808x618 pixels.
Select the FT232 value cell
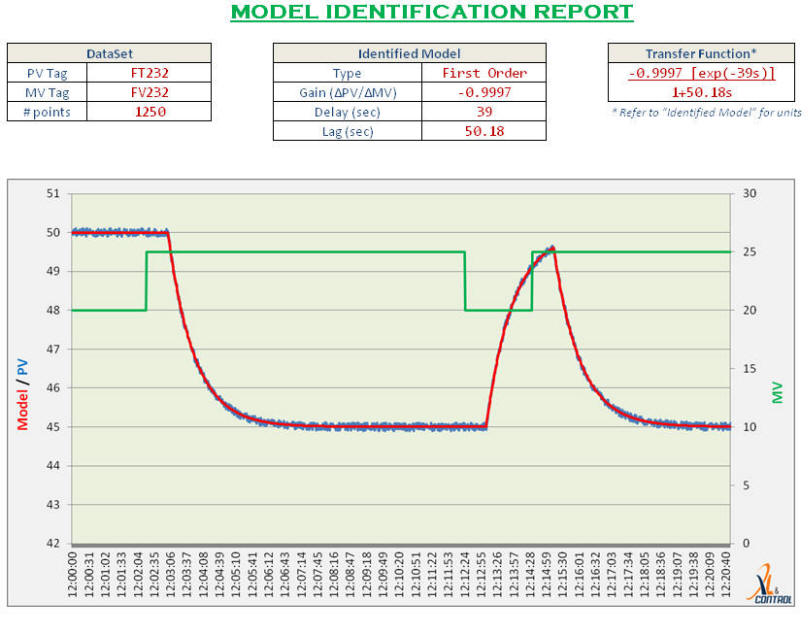click(149, 73)
